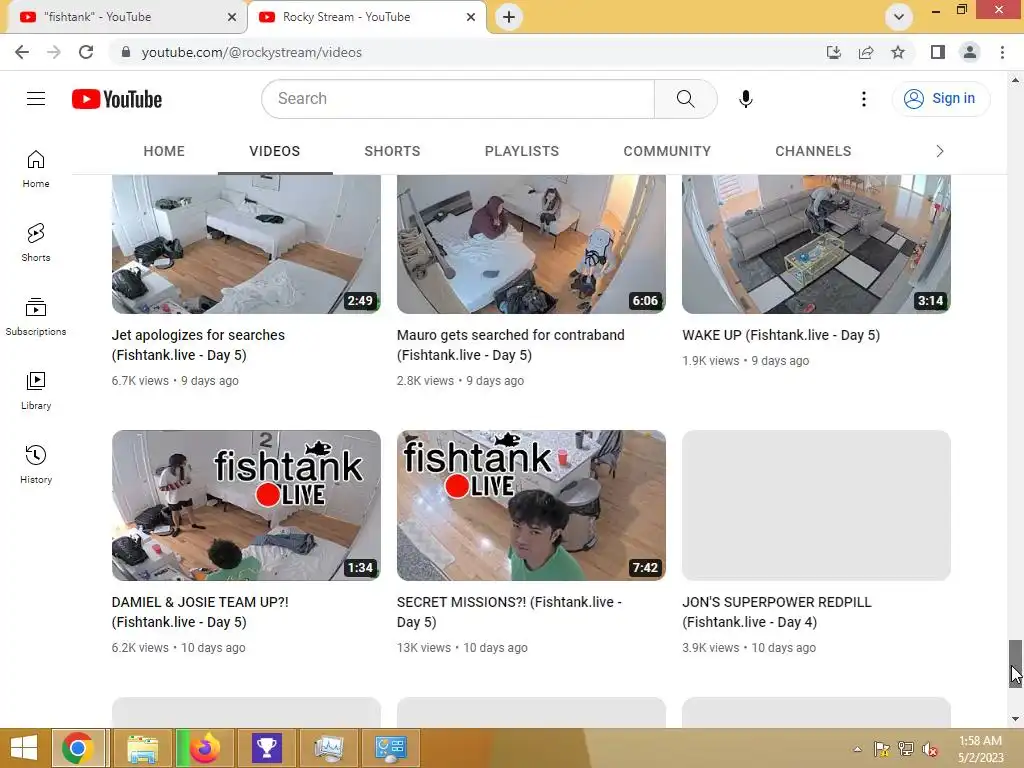Click title "Mauro gets searched for contraband"

[x=511, y=345]
